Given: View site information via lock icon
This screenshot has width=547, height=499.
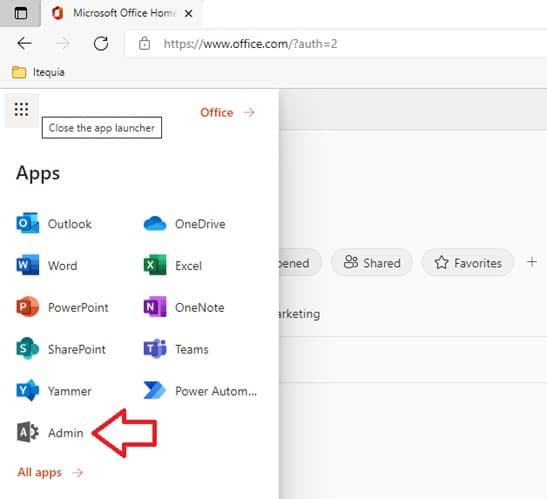Looking at the screenshot, I should (144, 44).
